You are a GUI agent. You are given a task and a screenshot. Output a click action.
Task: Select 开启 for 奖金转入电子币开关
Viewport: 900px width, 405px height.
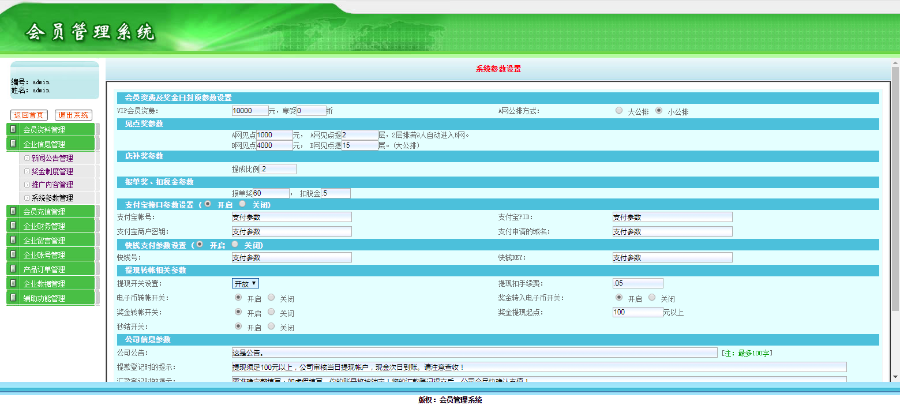(x=619, y=298)
